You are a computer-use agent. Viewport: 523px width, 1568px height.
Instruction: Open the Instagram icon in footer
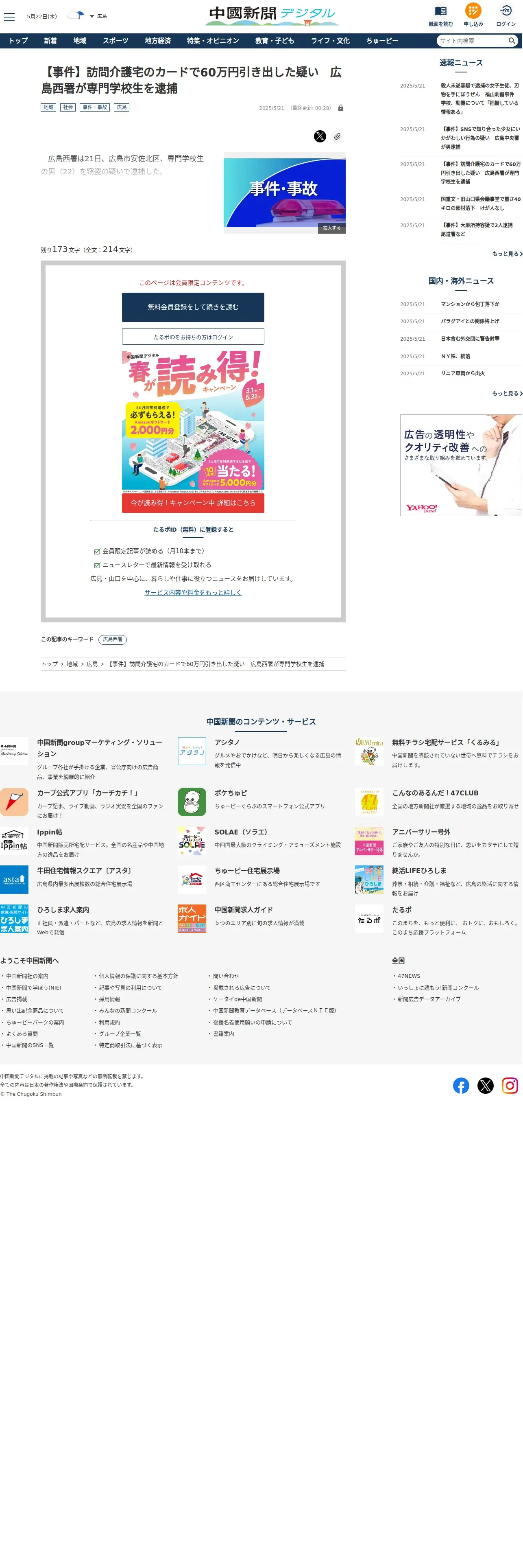[x=510, y=1086]
